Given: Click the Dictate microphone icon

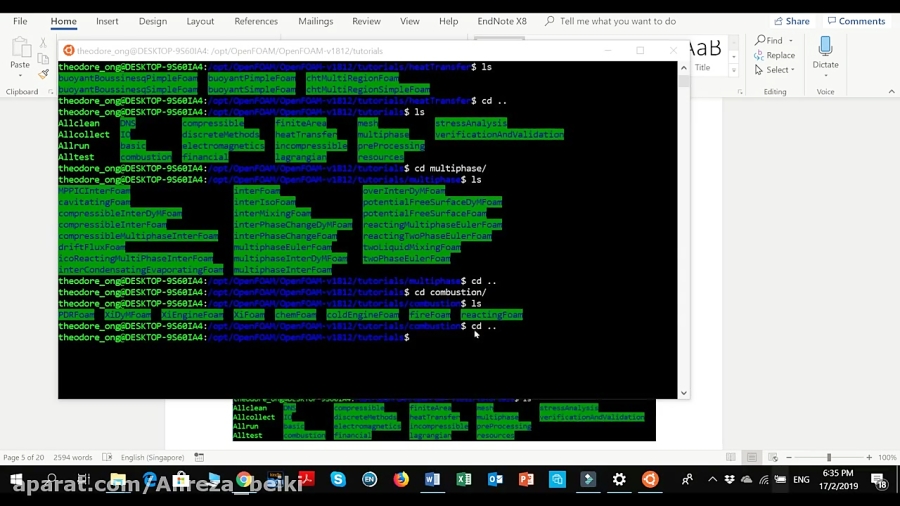Looking at the screenshot, I should pos(825,46).
